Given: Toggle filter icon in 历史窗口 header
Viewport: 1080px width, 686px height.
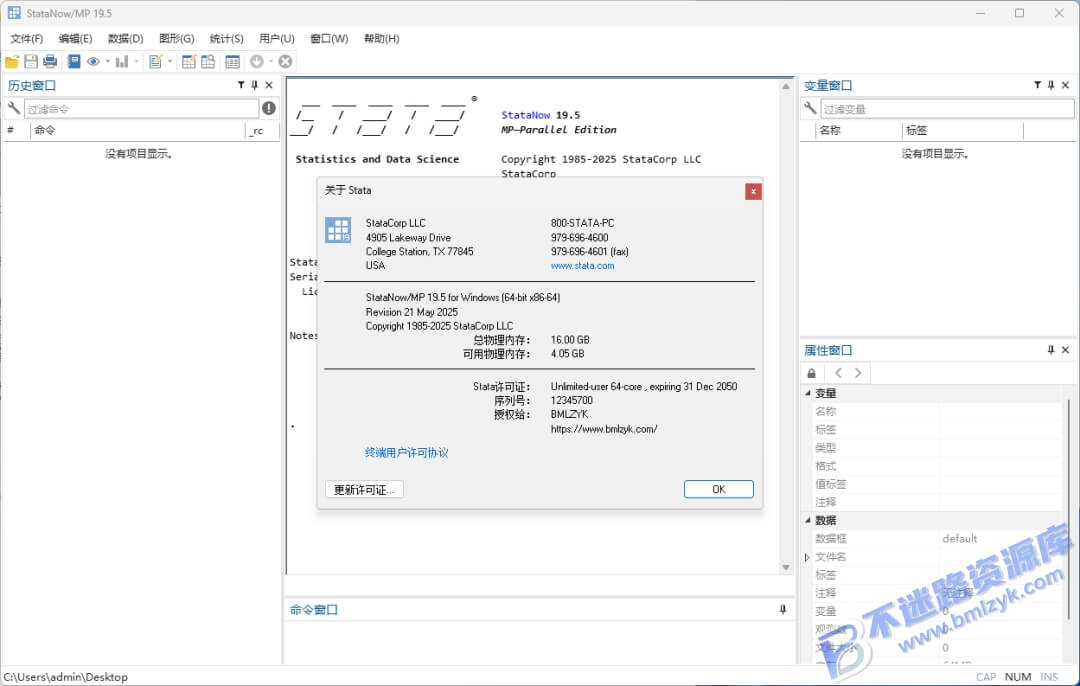Looking at the screenshot, I should tap(241, 85).
